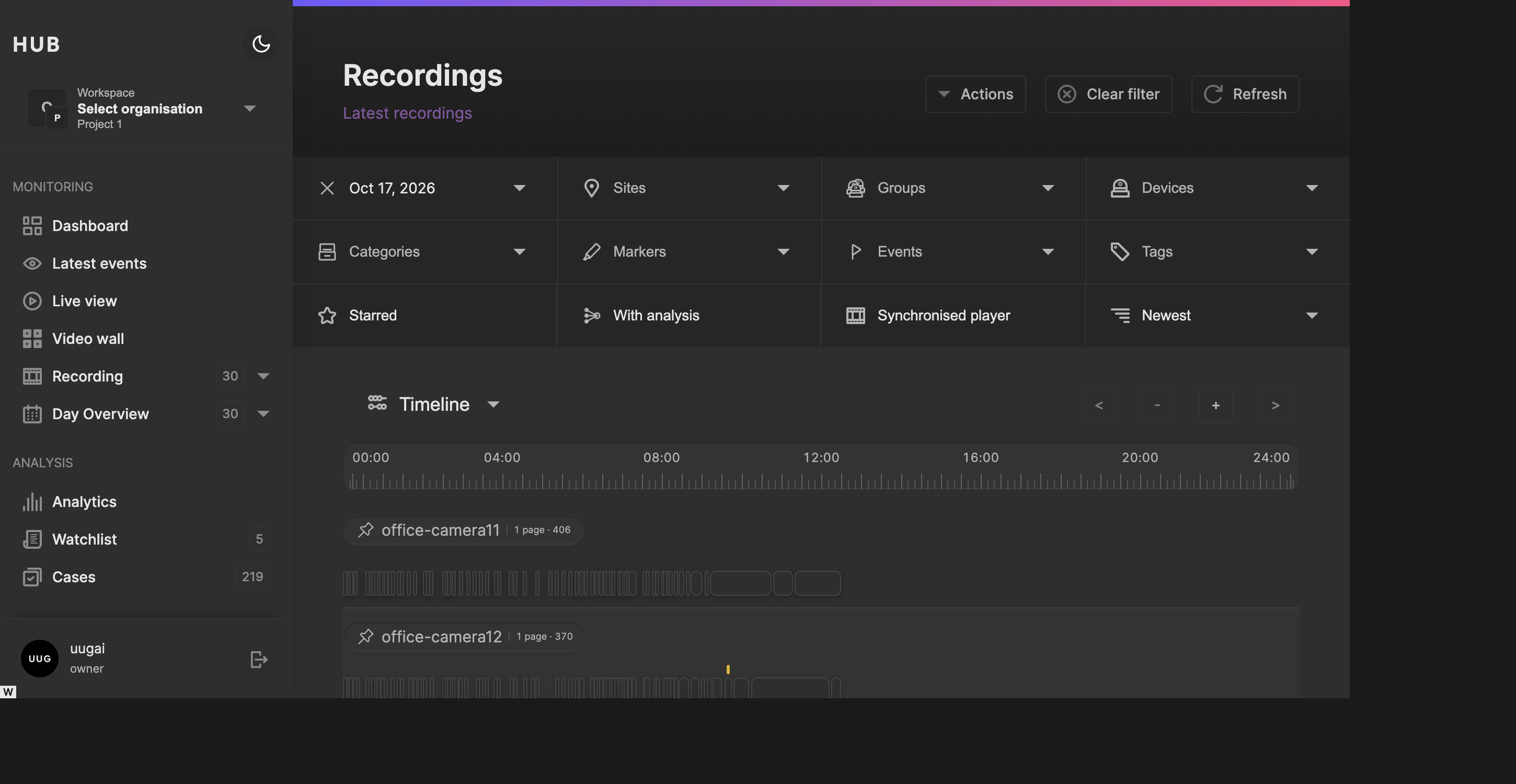The width and height of the screenshot is (1516, 784).
Task: Click yellow marker on office-camera12 timeline
Action: pos(728,669)
